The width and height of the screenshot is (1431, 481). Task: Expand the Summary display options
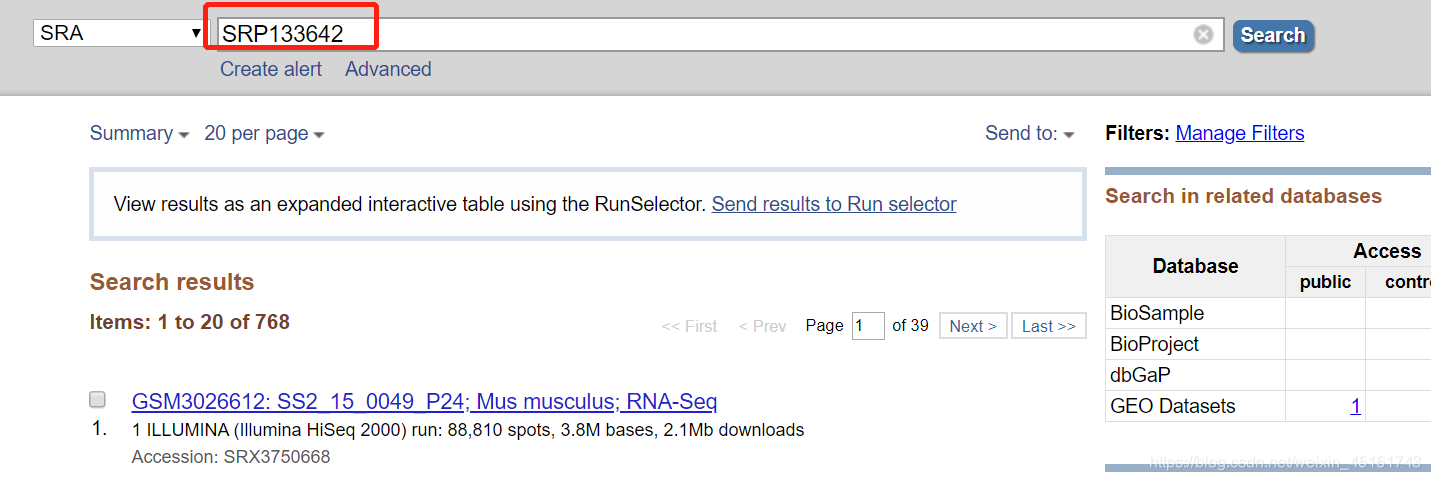click(139, 133)
